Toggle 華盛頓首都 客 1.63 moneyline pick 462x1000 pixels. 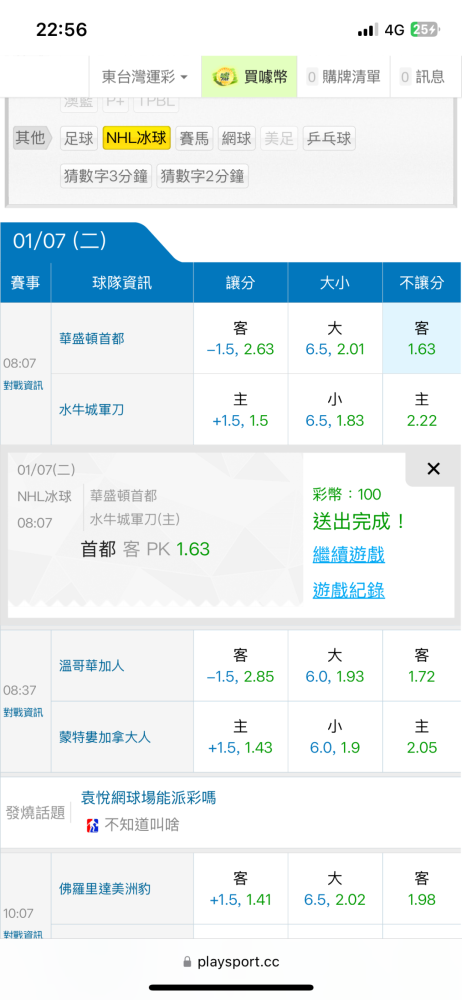[422, 338]
